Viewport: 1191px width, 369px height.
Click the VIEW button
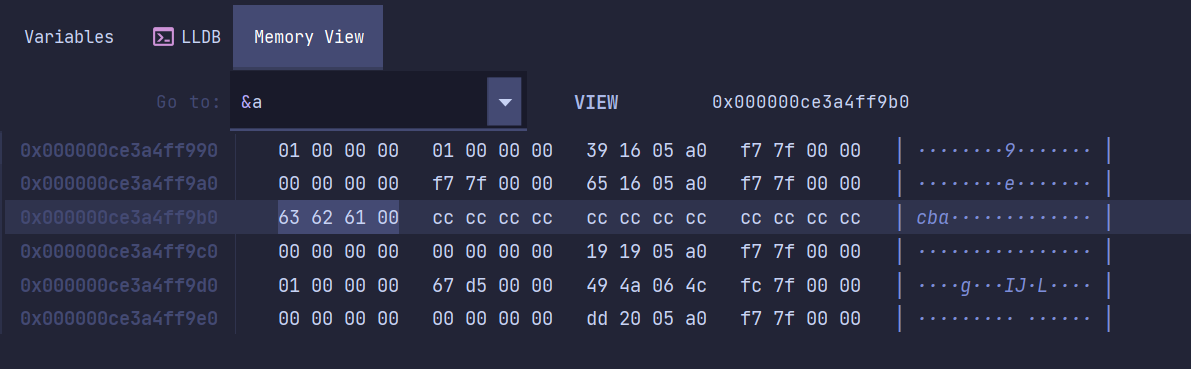tap(596, 102)
